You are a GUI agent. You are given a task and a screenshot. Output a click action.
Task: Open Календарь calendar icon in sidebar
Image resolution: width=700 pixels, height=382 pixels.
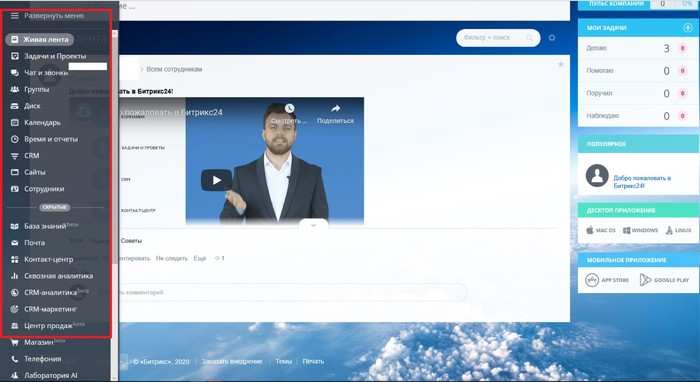pos(15,122)
